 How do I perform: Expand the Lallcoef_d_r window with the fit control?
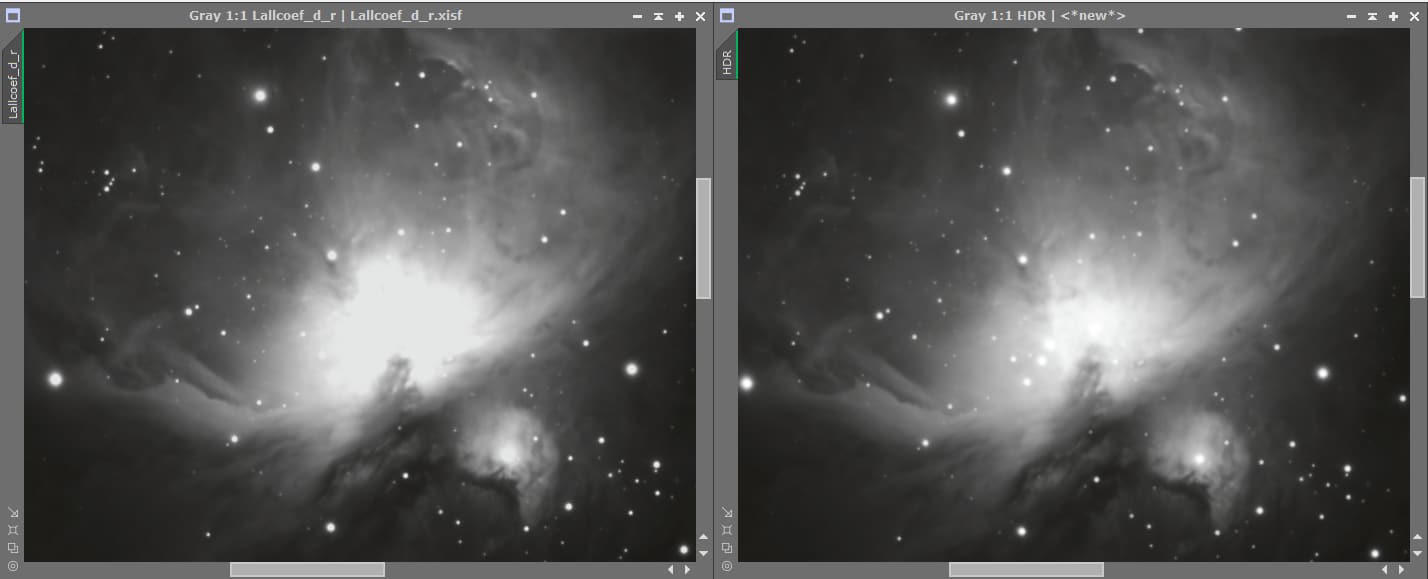coord(679,16)
